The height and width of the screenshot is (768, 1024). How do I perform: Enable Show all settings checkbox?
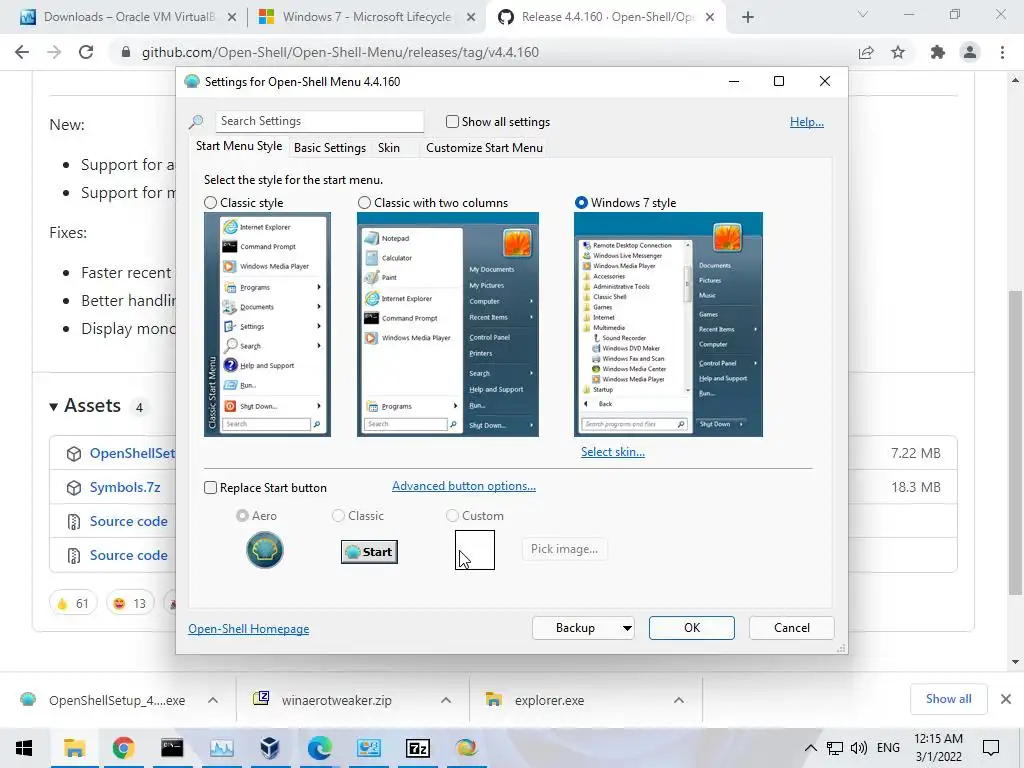tap(452, 121)
